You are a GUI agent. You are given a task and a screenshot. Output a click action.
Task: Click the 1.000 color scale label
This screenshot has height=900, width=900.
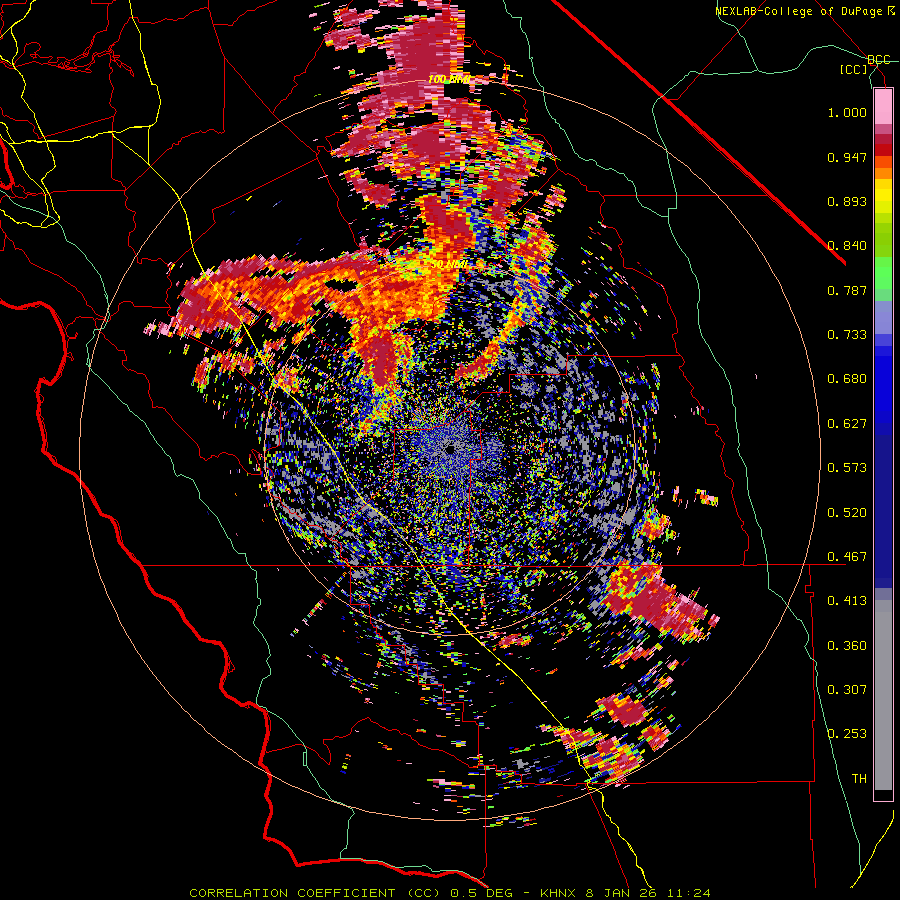tap(847, 112)
